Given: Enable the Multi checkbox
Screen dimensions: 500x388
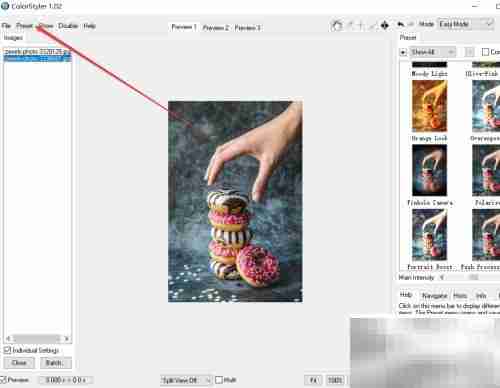Looking at the screenshot, I should coord(219,380).
